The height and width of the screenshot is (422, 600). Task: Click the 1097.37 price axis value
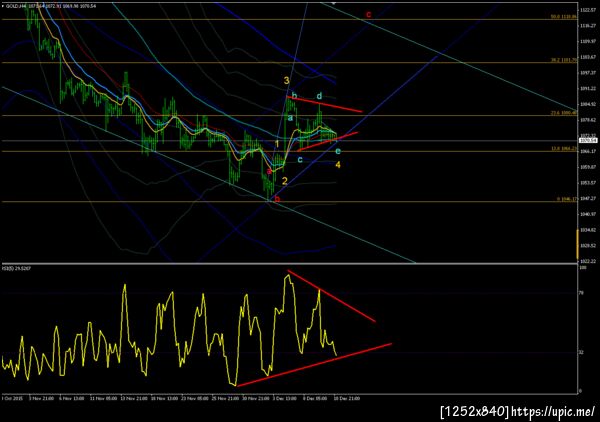588,73
